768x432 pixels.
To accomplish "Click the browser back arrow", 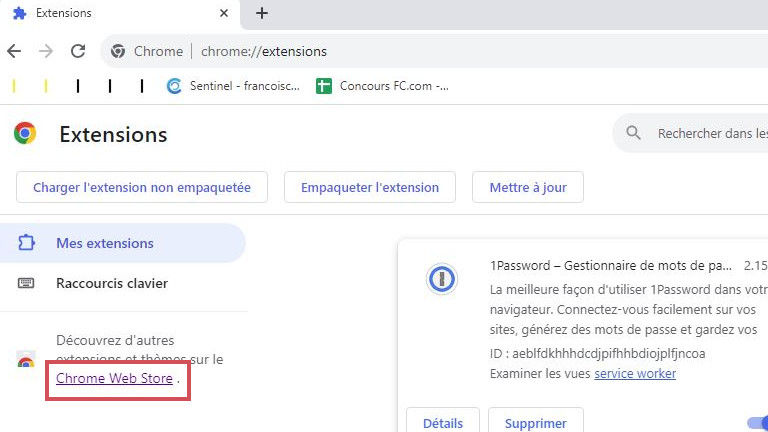I will (15, 51).
